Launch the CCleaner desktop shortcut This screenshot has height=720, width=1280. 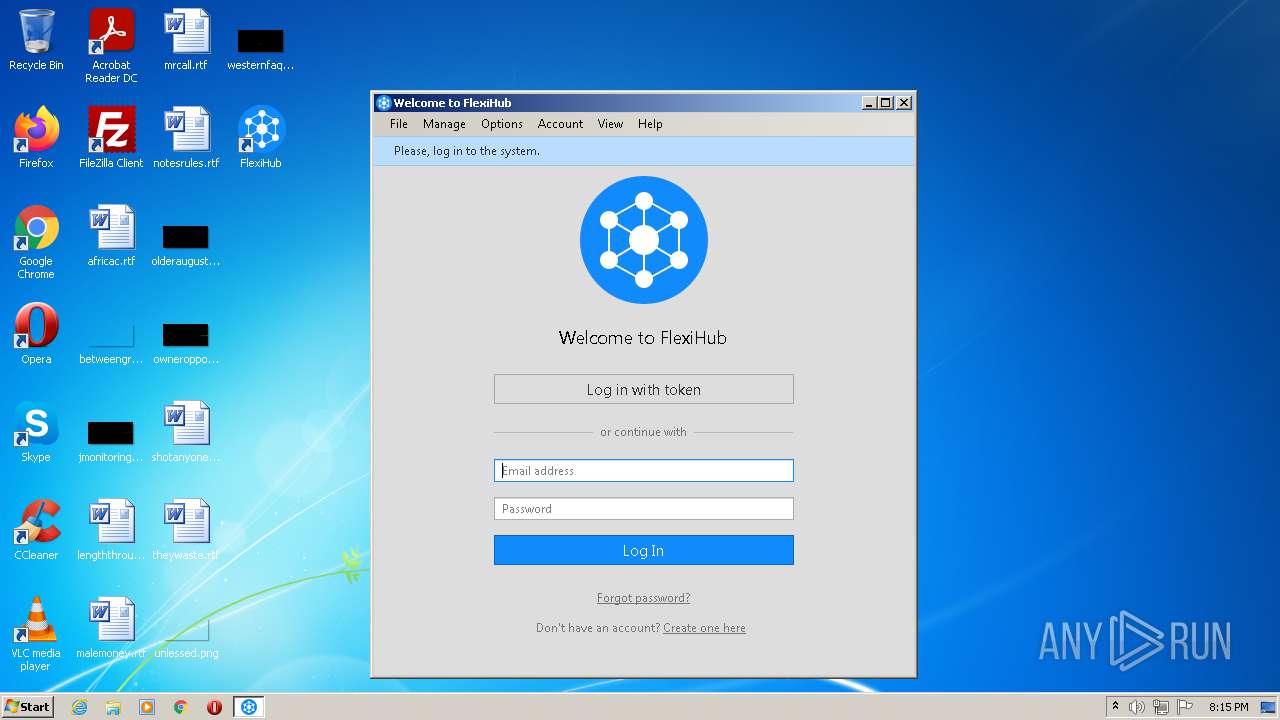[x=36, y=530]
